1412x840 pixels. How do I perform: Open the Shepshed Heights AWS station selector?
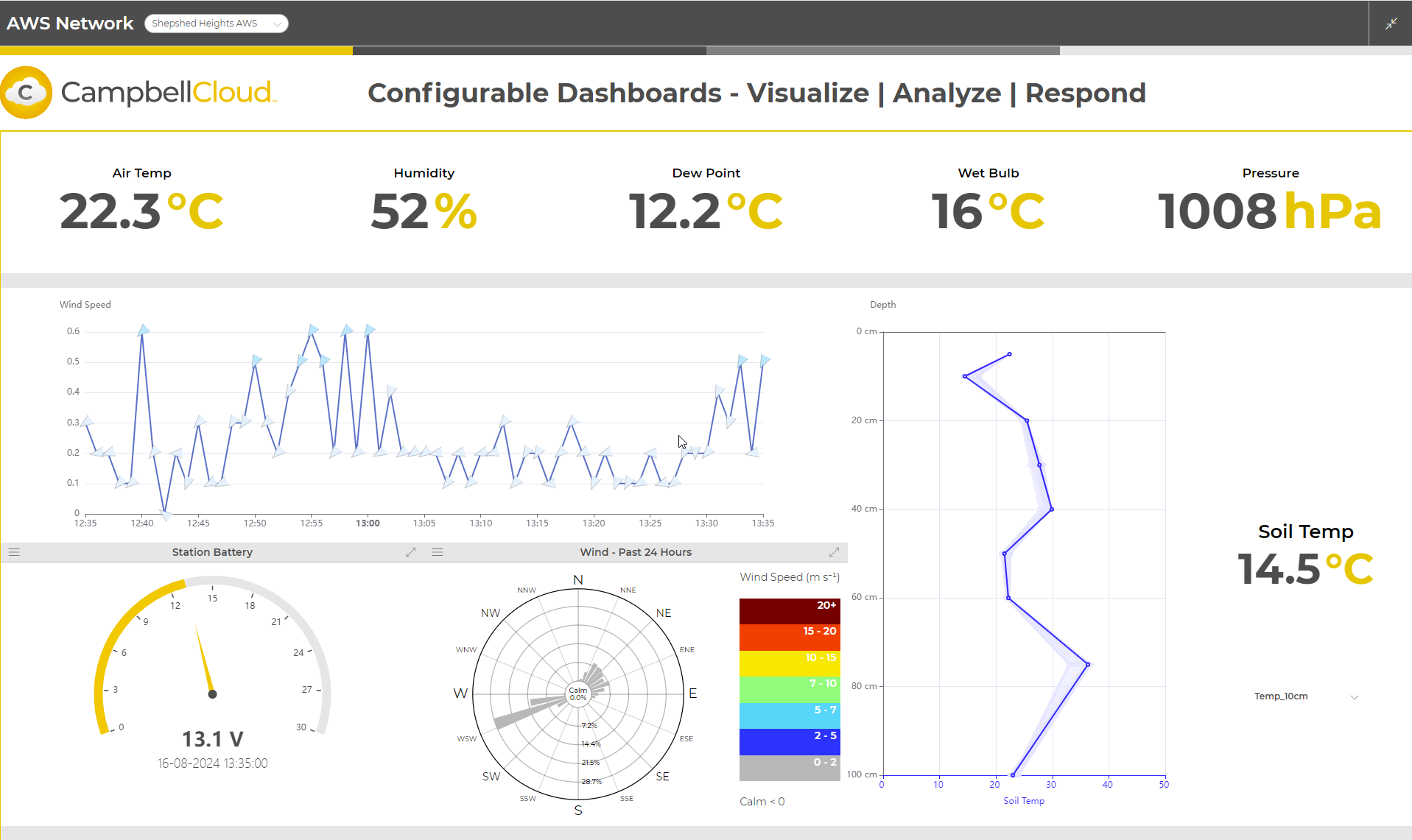coord(216,23)
